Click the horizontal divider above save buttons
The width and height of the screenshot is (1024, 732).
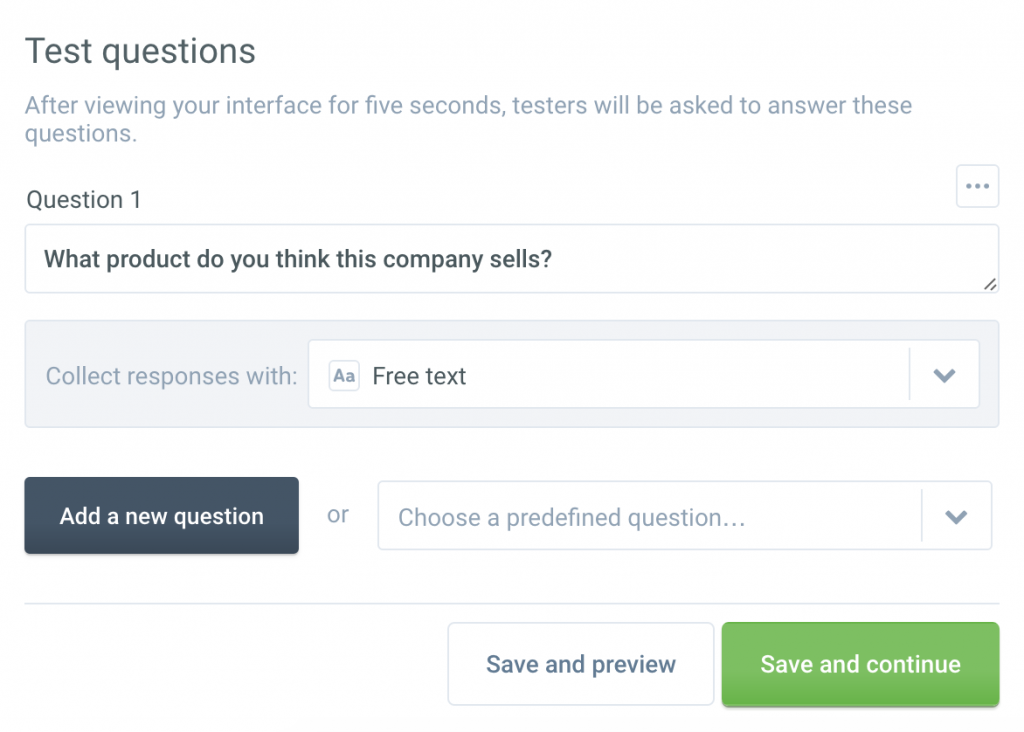click(511, 604)
